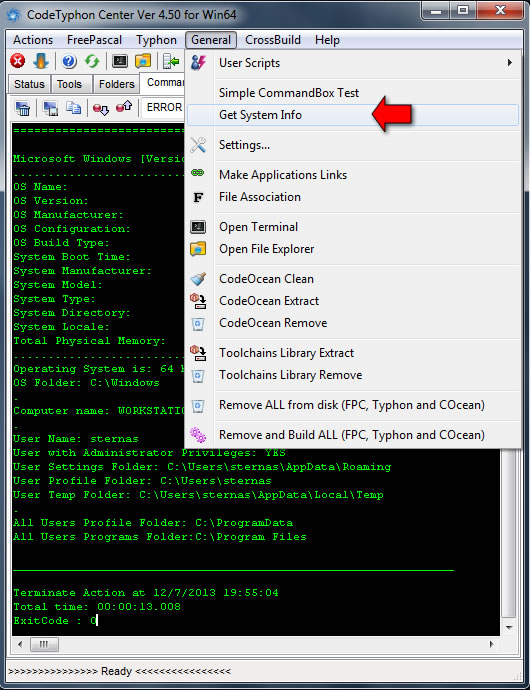Click the blue question mark help icon
The width and height of the screenshot is (530, 690).
tap(69, 61)
